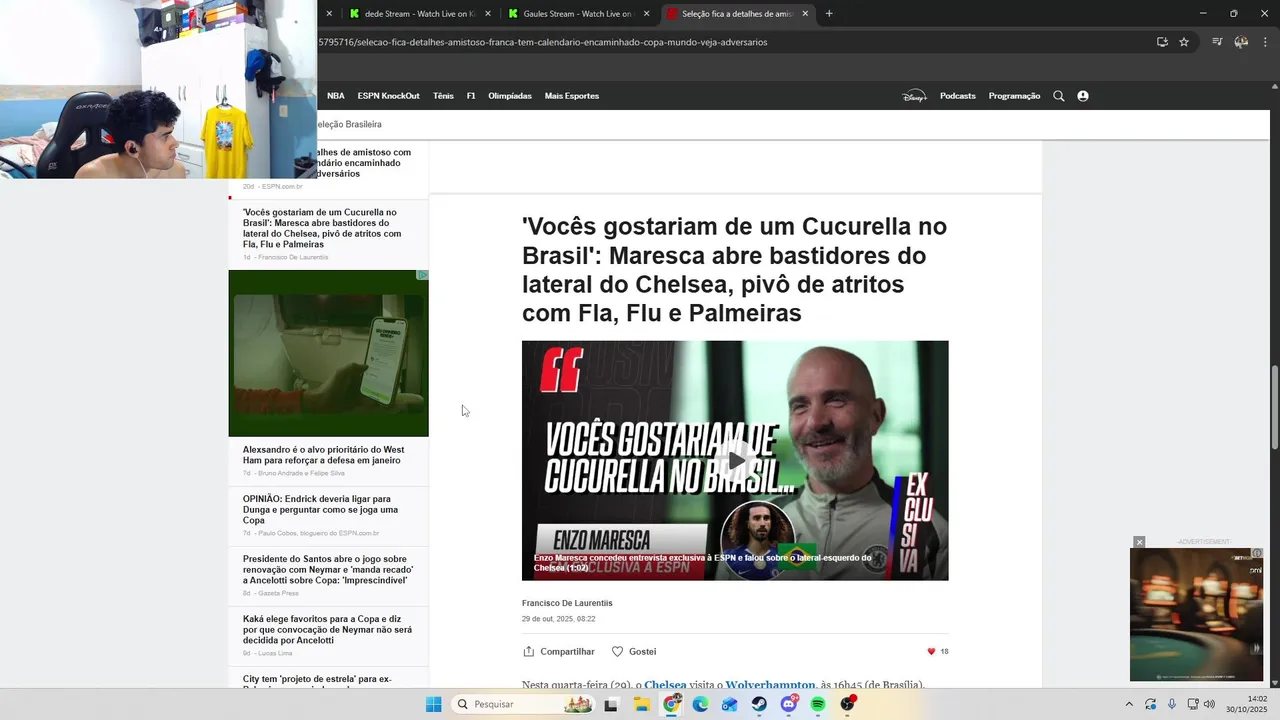The height and width of the screenshot is (720, 1280).
Task: Go to Podcasts section
Action: 958,96
